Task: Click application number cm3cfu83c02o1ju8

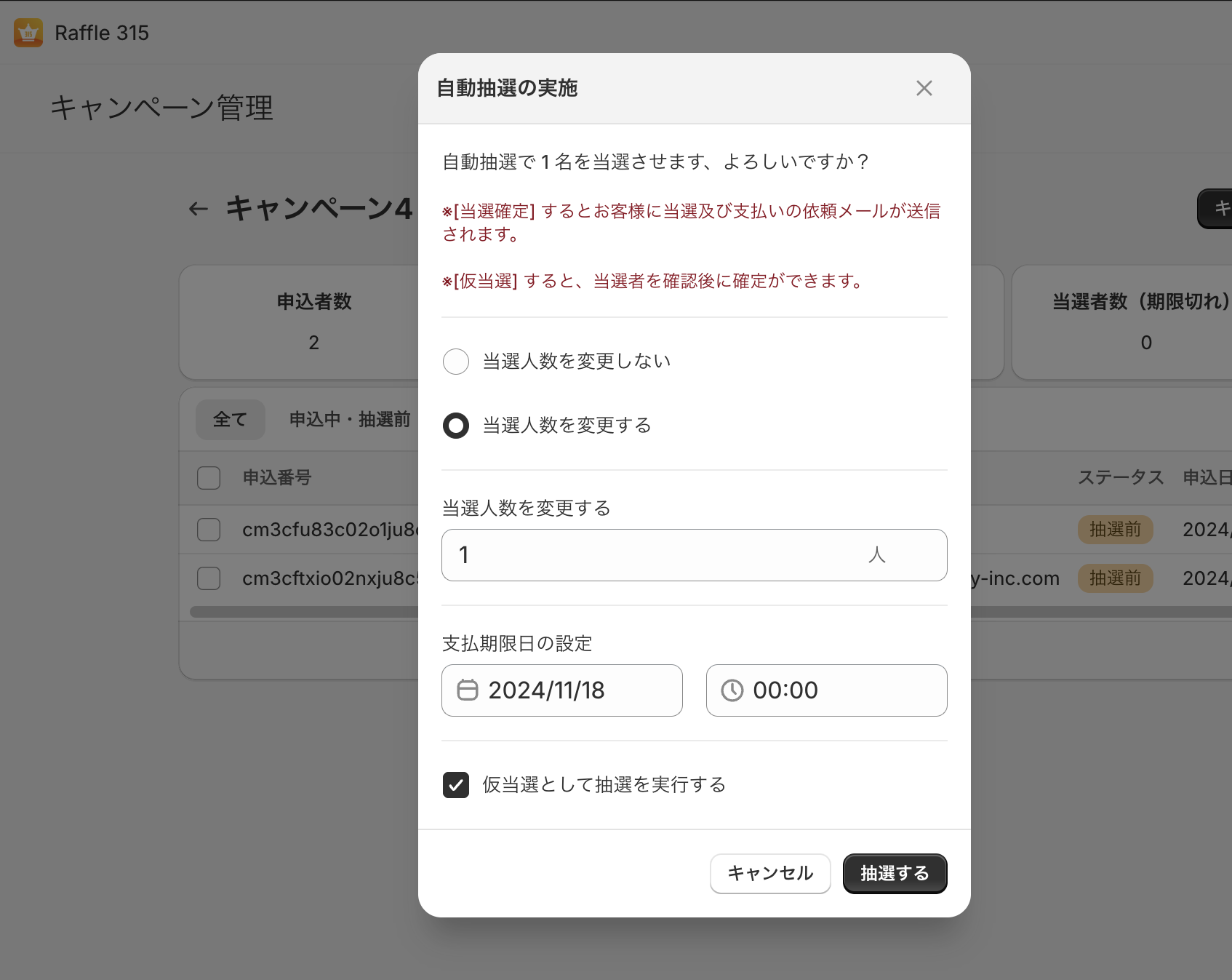Action: coord(330,530)
